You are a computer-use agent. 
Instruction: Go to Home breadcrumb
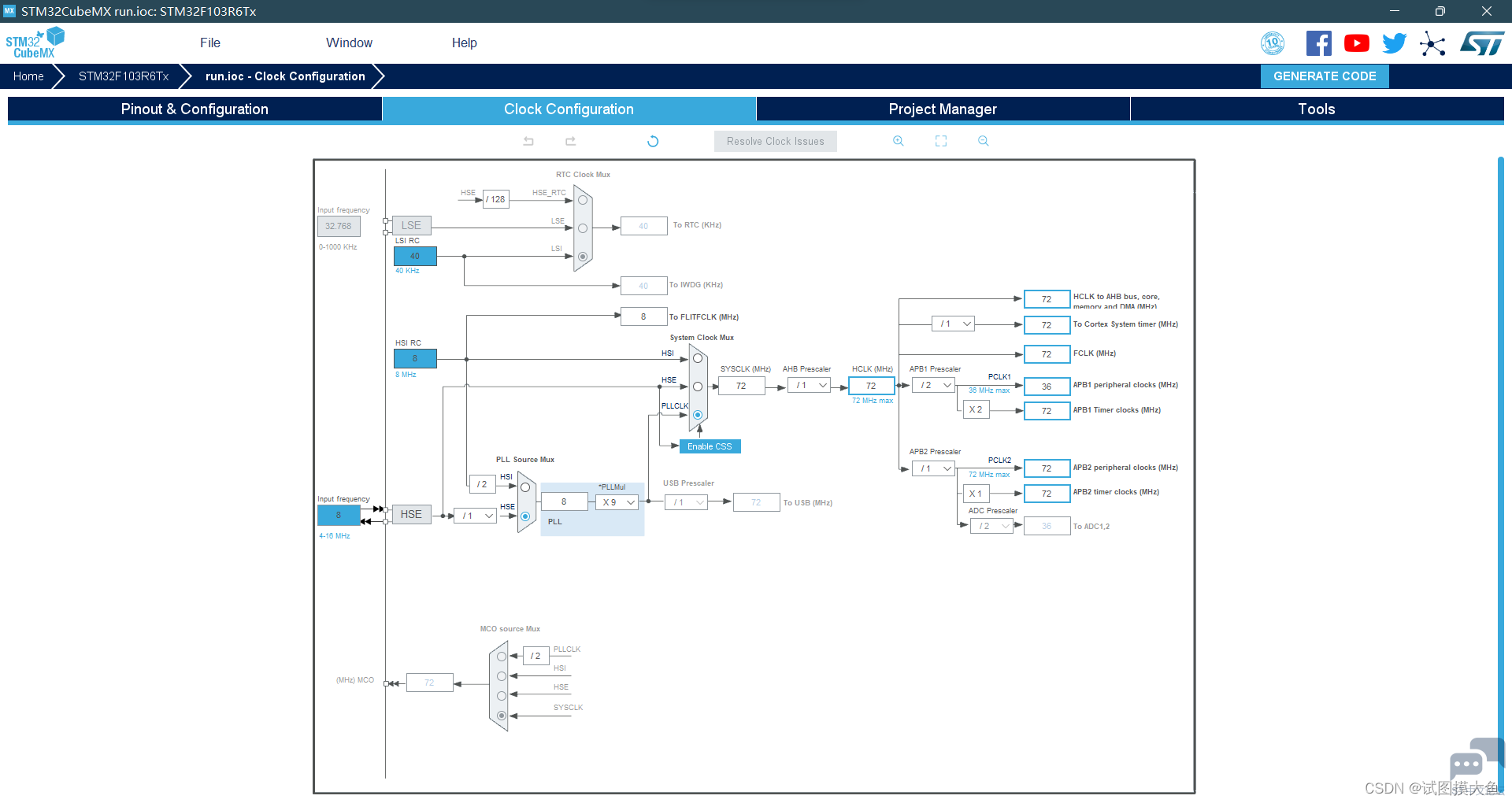[28, 76]
